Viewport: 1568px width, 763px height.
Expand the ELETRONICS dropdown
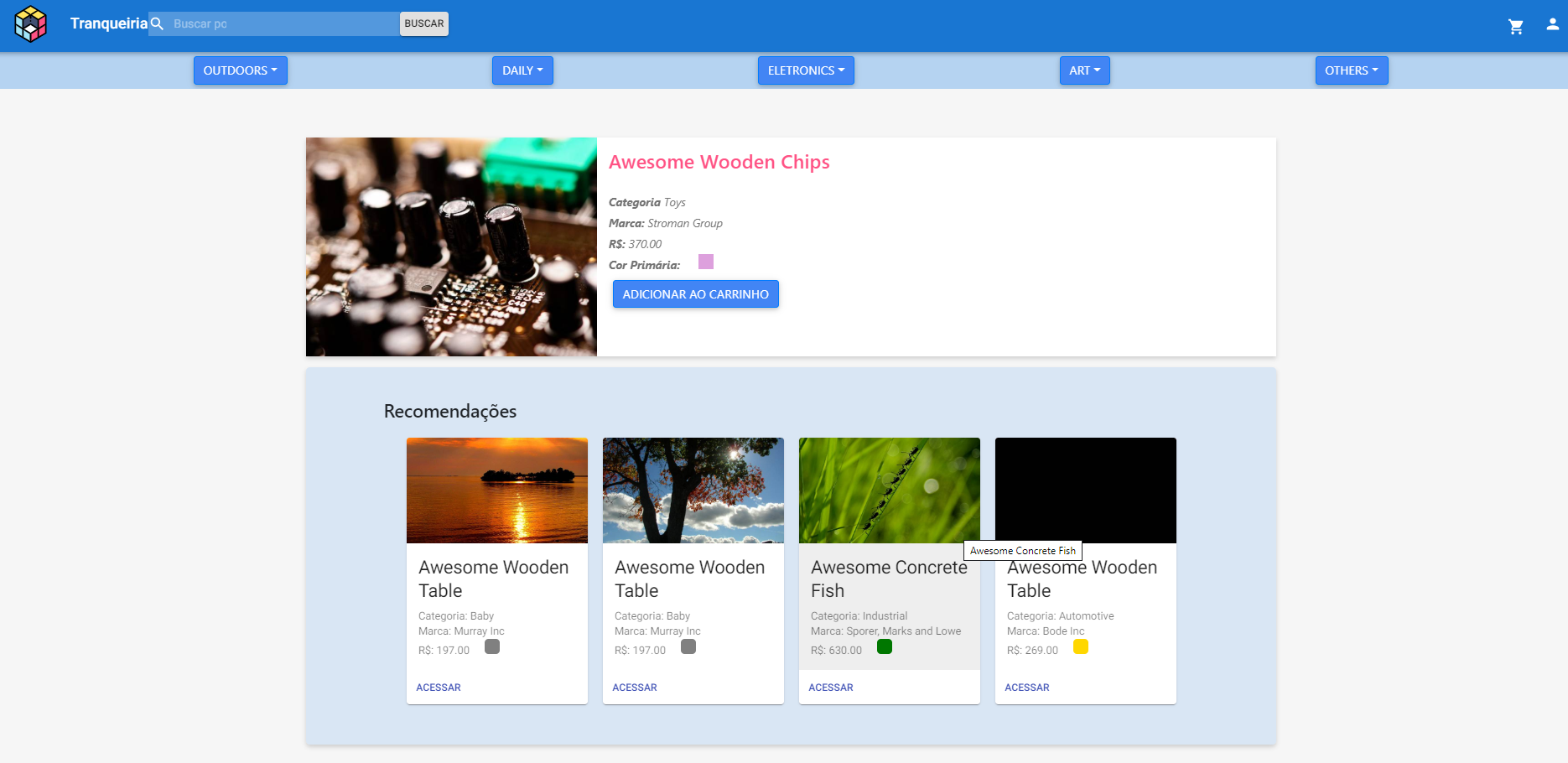pos(806,70)
